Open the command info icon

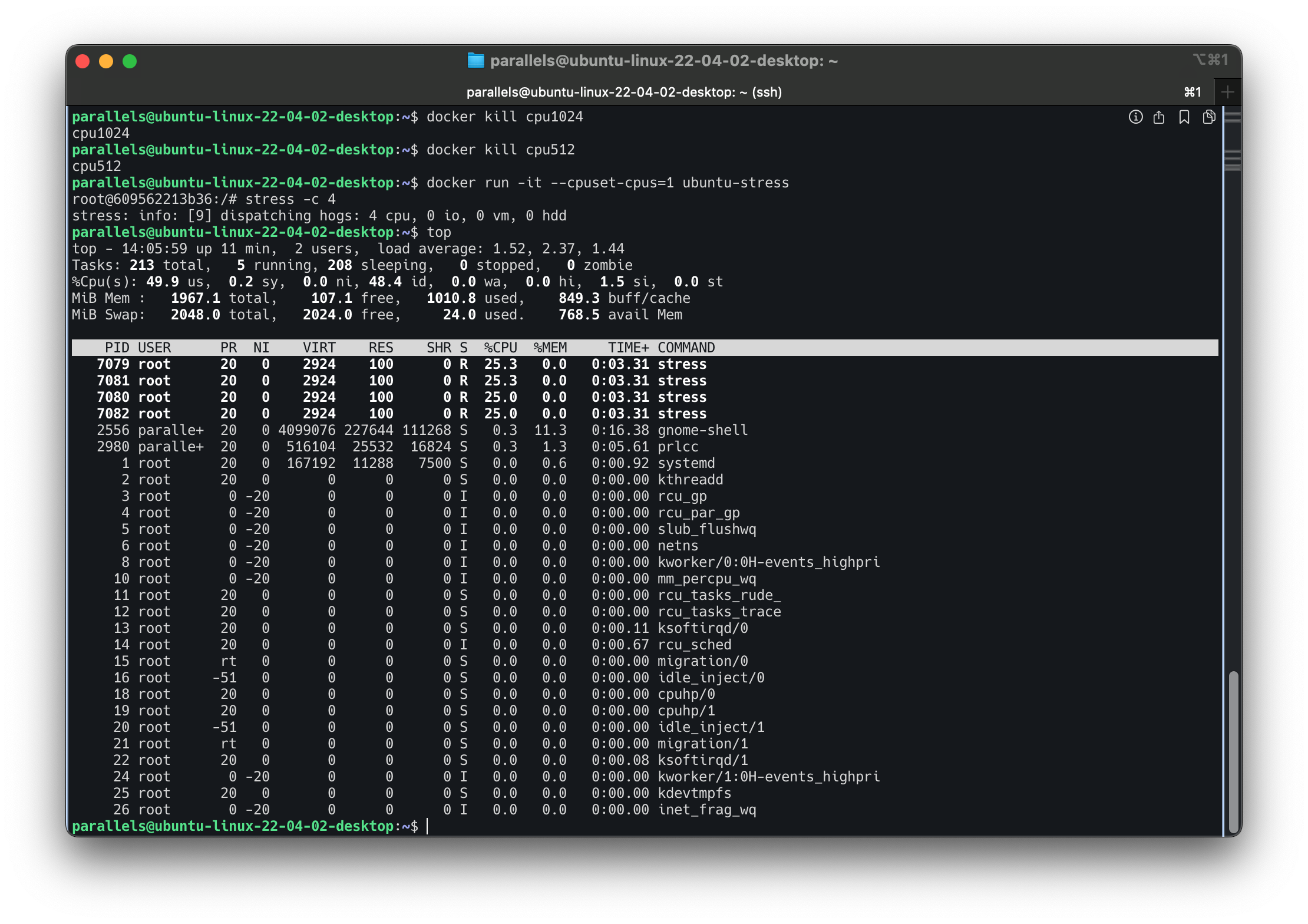(1135, 117)
